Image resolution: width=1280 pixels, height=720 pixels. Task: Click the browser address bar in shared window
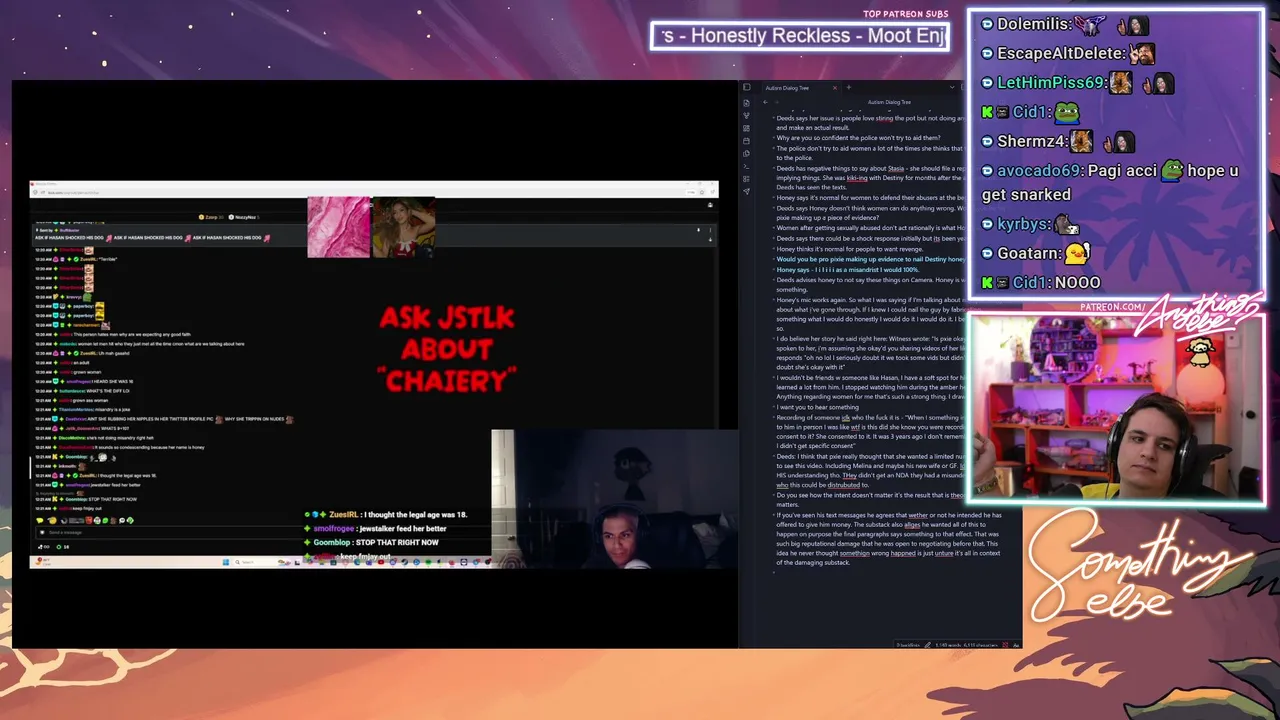pos(360,192)
